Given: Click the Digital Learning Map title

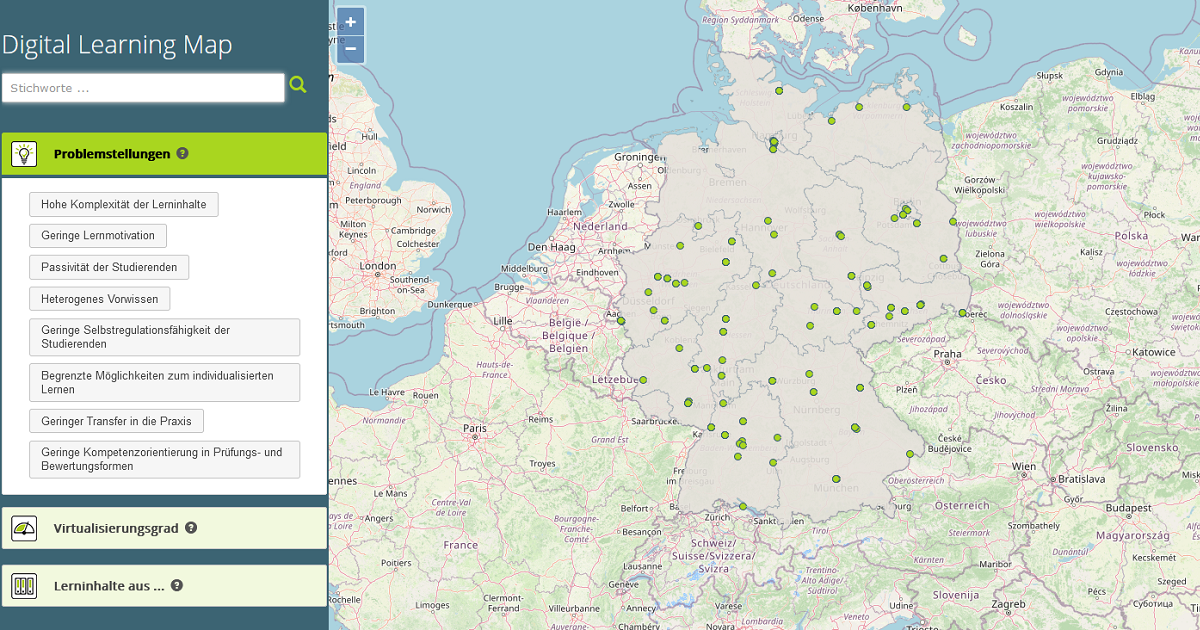Looking at the screenshot, I should (117, 45).
